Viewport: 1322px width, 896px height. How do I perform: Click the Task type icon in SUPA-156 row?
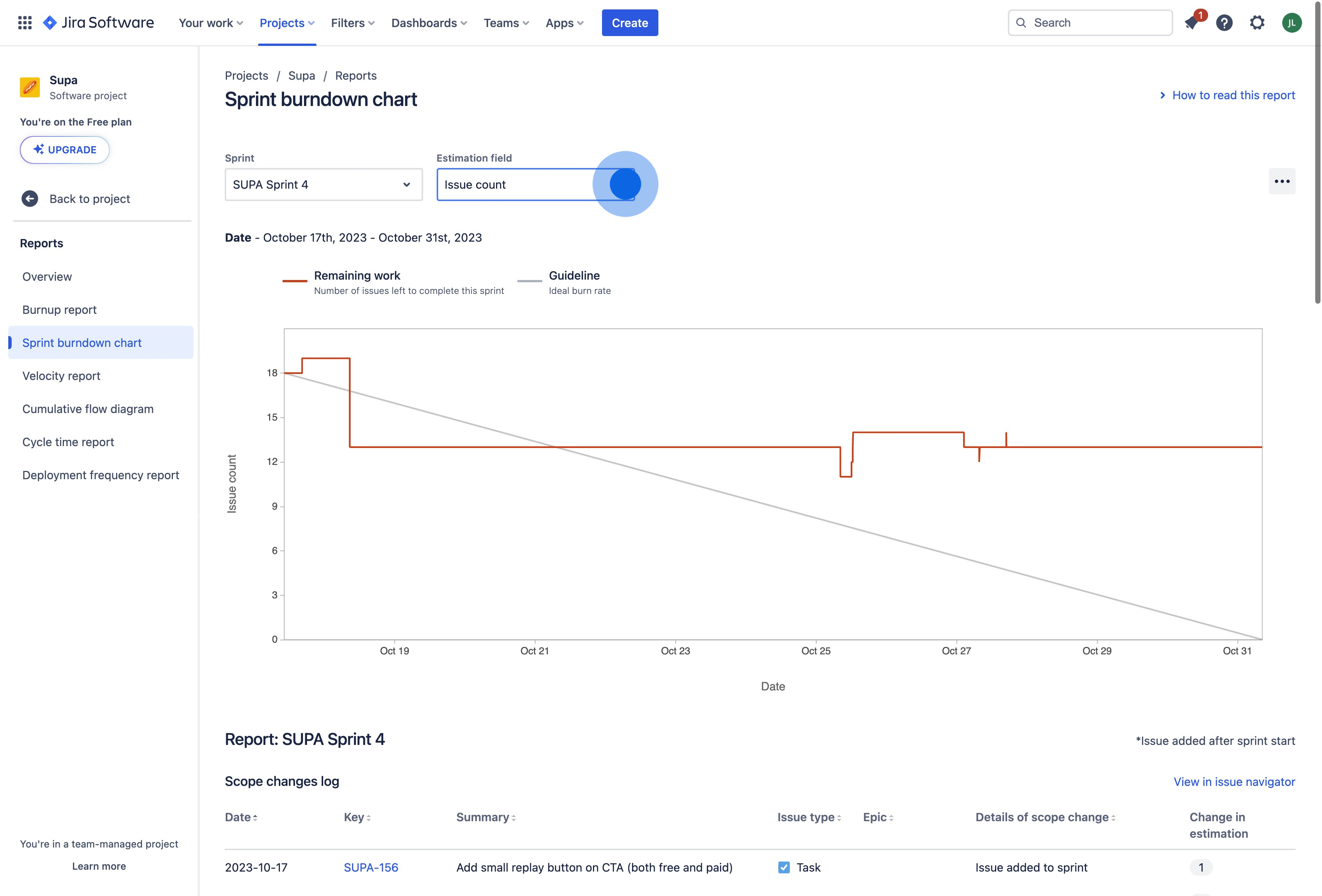click(784, 867)
